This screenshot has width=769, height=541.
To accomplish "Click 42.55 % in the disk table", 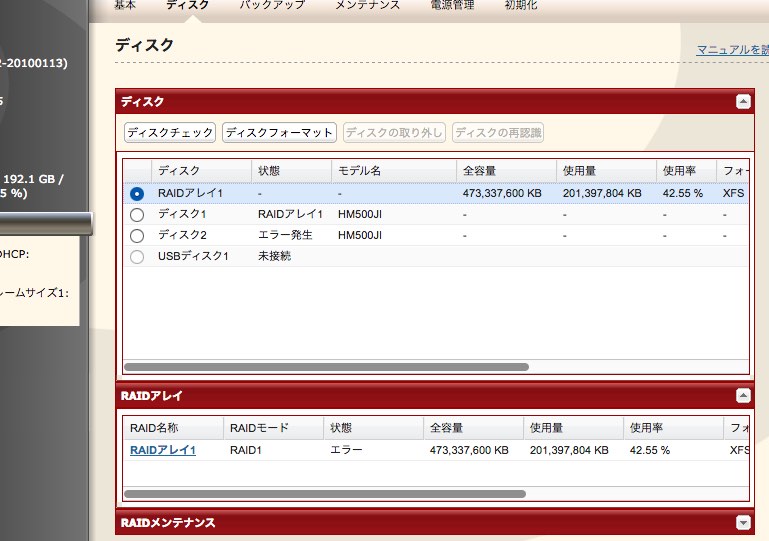I will [683, 193].
